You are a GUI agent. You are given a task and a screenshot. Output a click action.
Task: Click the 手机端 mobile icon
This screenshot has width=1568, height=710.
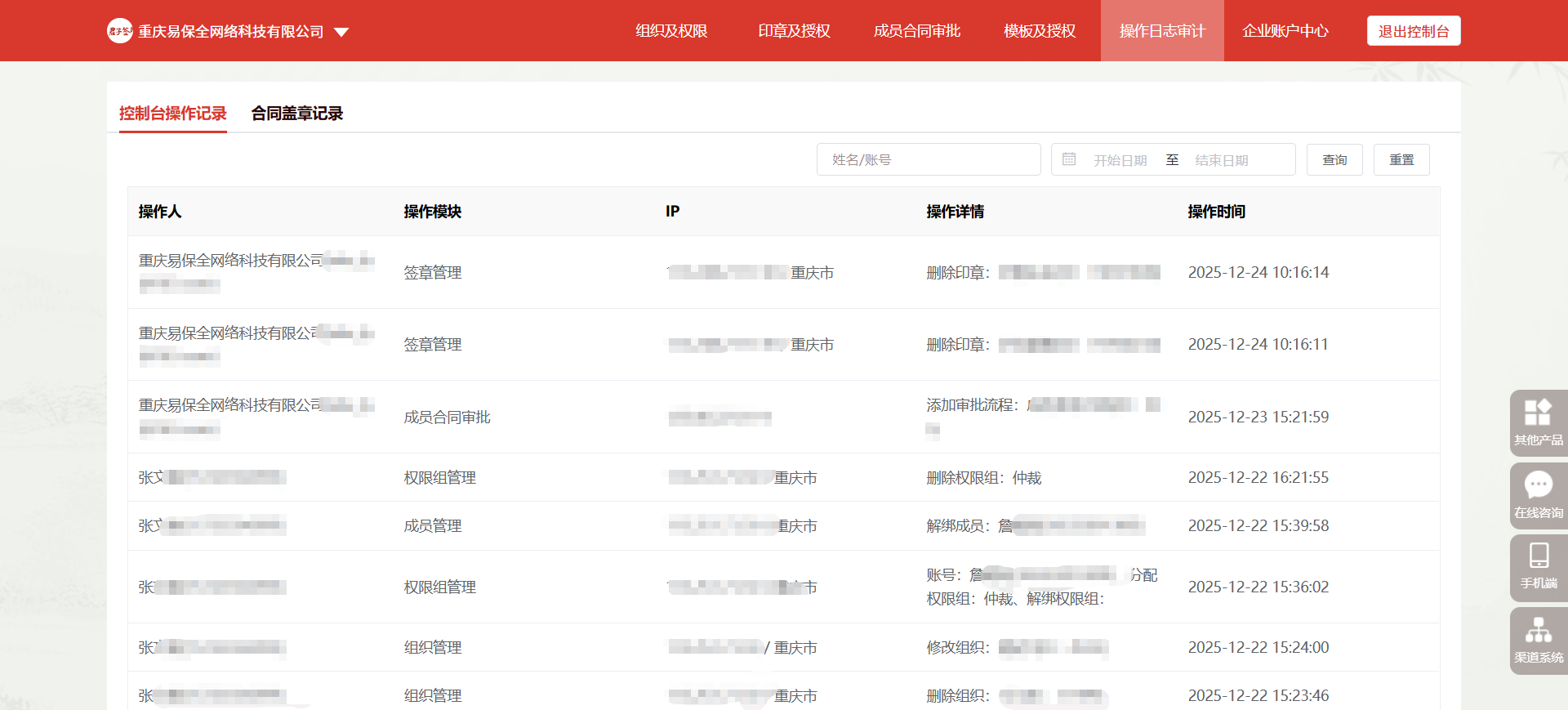[1538, 556]
